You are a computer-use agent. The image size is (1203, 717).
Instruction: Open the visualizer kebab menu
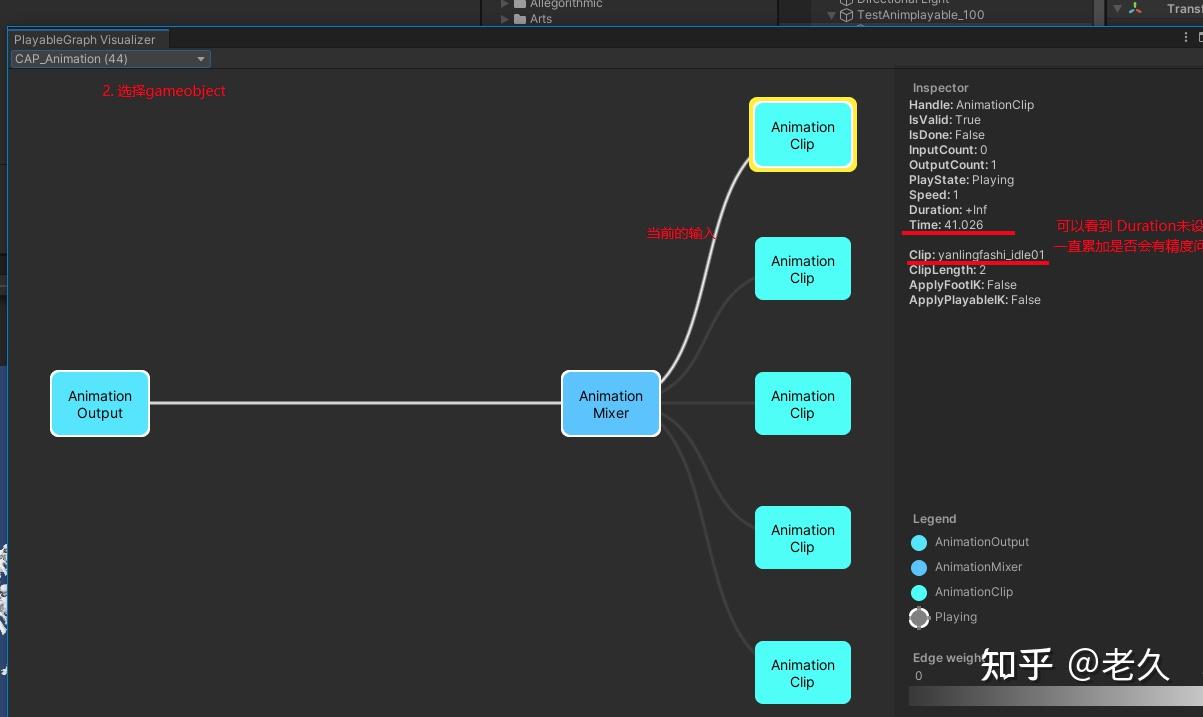coord(1185,36)
